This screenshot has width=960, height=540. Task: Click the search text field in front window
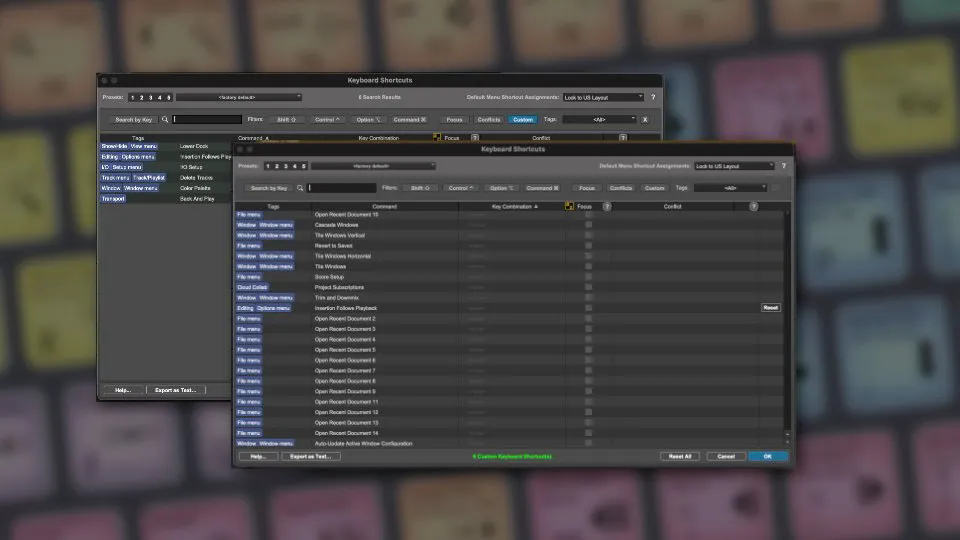pyautogui.click(x=342, y=188)
